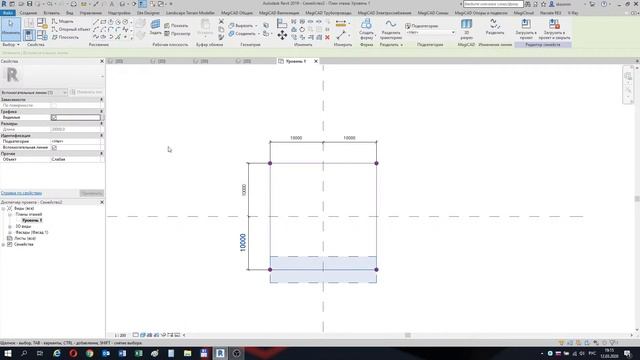
Task: Click the Save icon in quick access toolbar
Action: click(29, 4)
